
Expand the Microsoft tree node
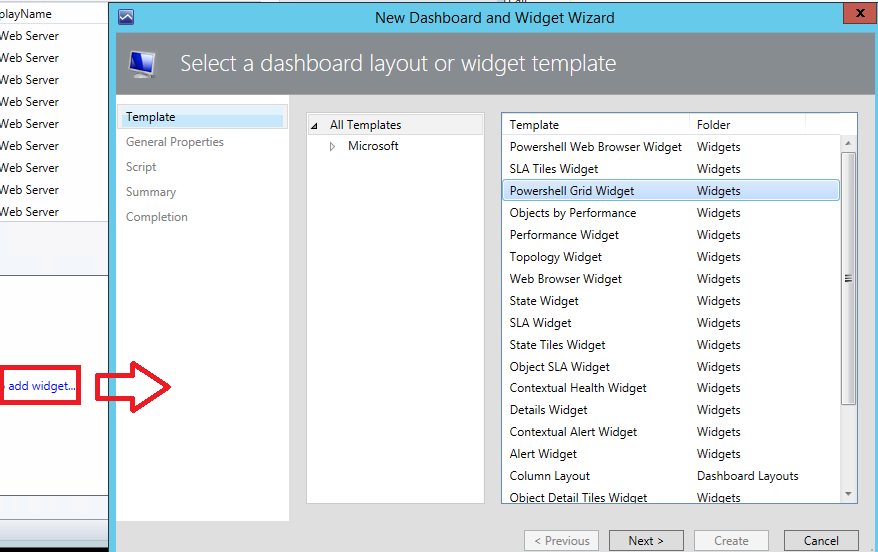[333, 147]
